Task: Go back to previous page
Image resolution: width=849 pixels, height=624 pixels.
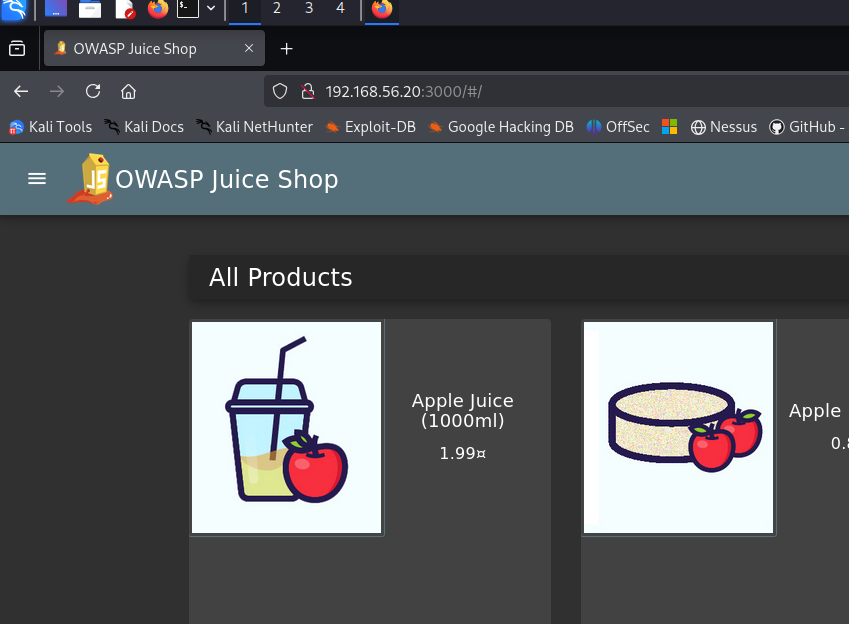Action: (21, 92)
